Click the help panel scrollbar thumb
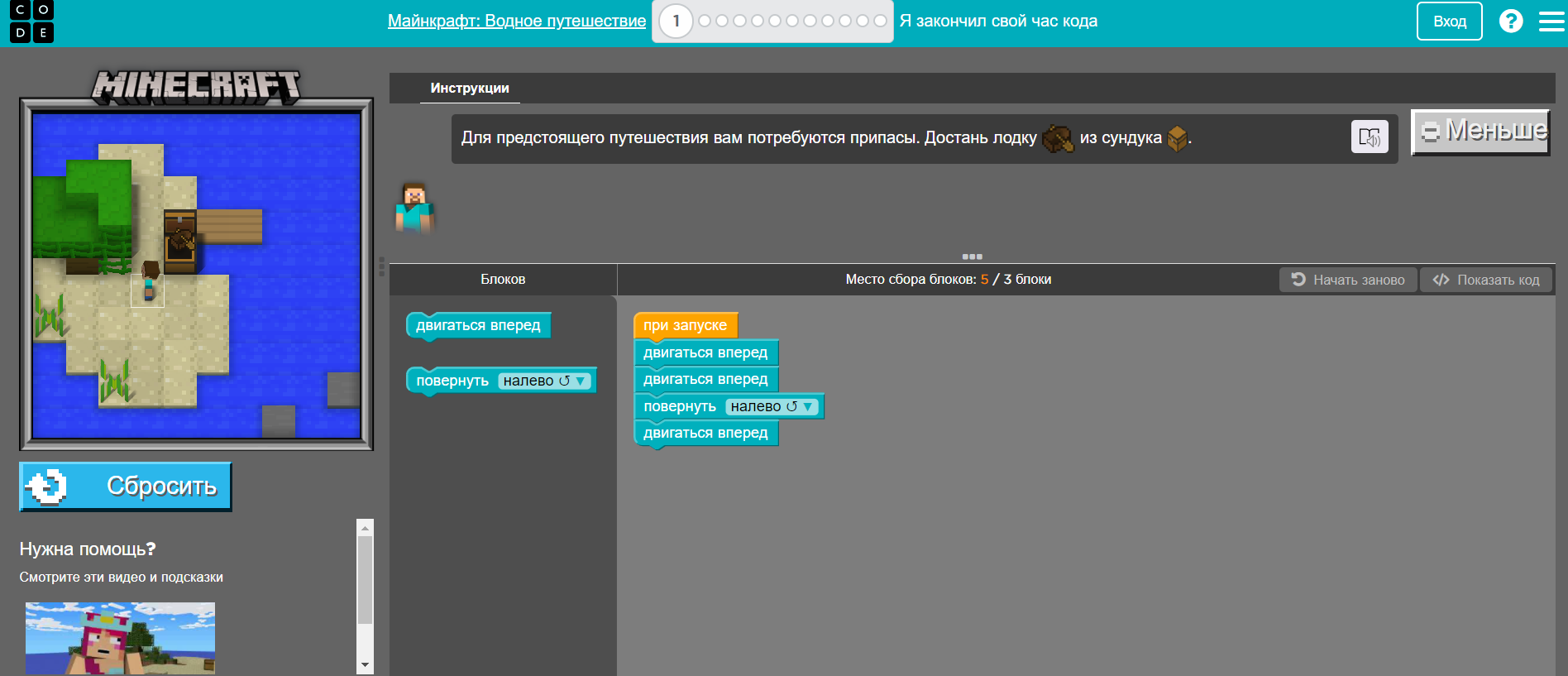Screen dimensions: 1568x676 [365, 579]
